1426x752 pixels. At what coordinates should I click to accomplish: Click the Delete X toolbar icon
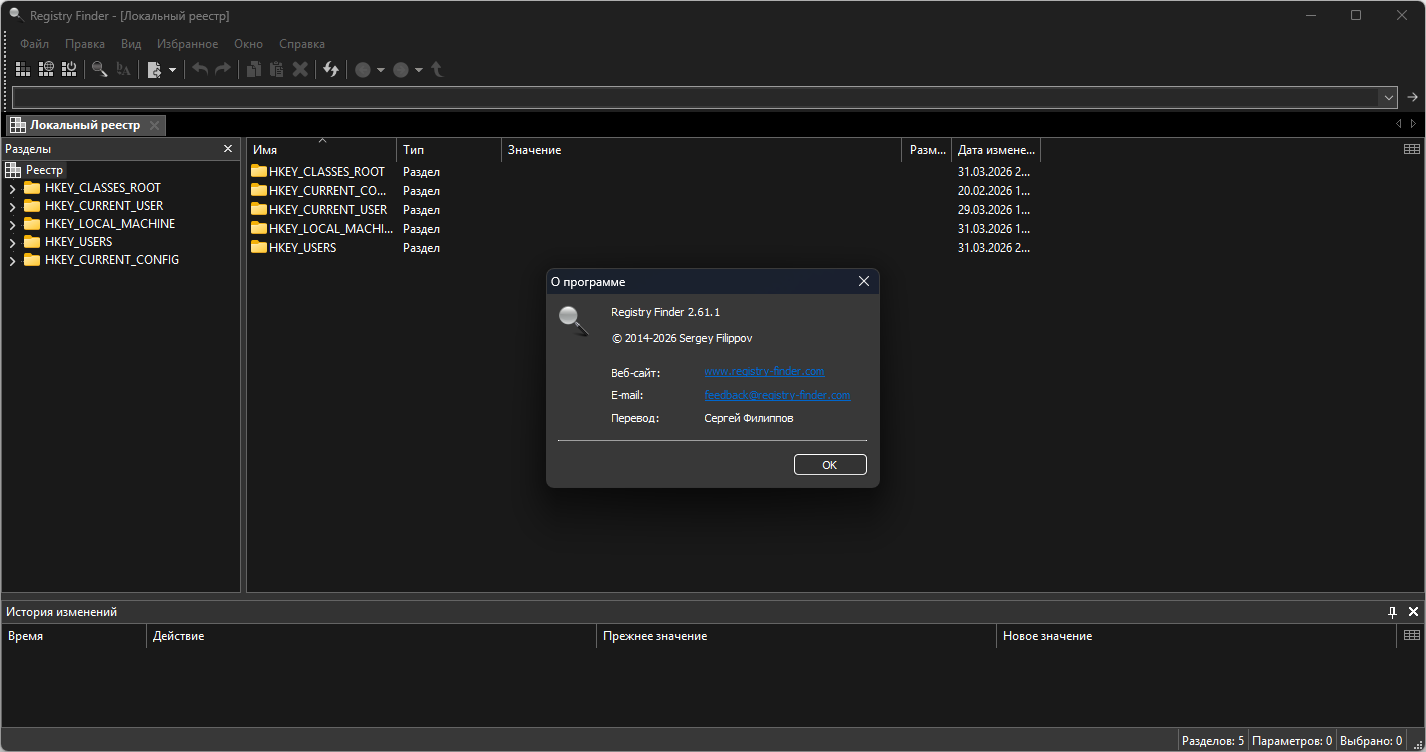[x=299, y=69]
